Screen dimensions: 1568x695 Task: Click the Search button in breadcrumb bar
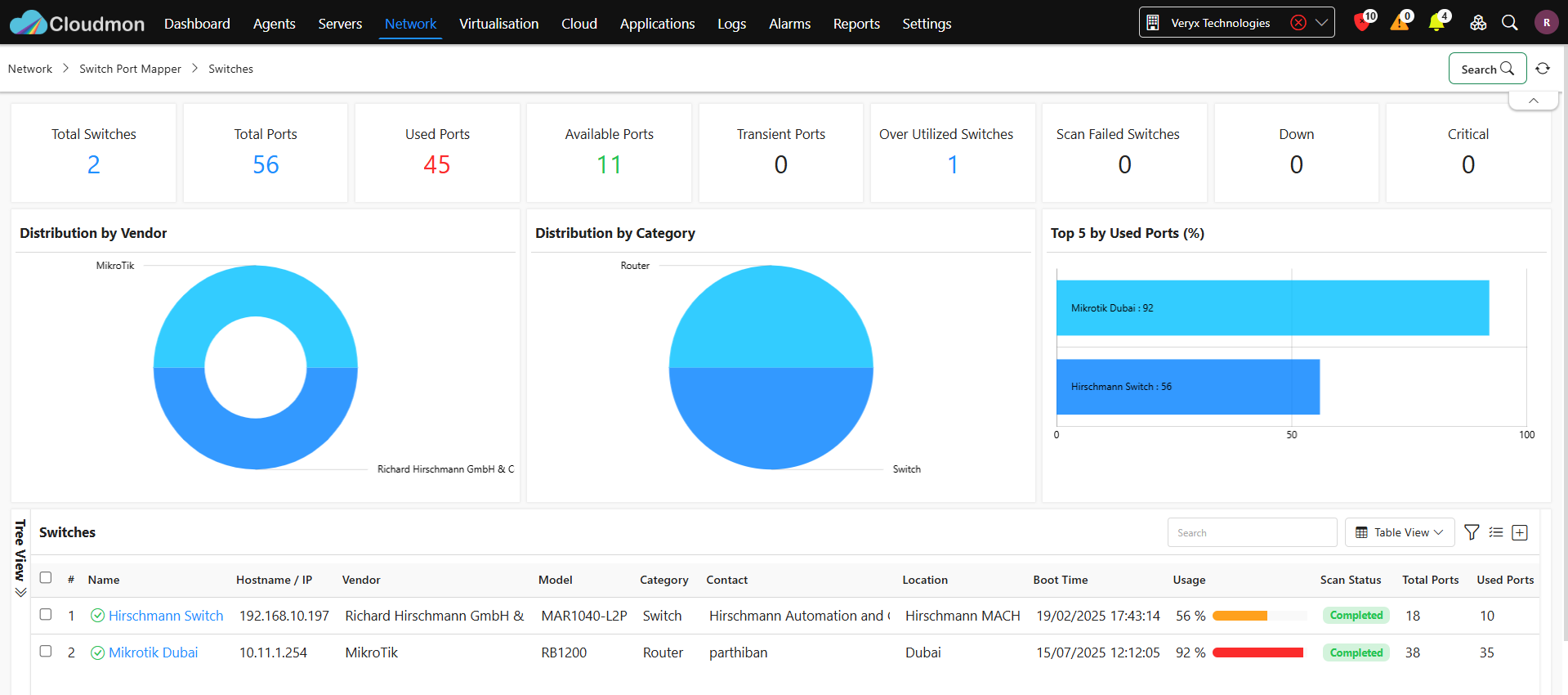[x=1487, y=69]
